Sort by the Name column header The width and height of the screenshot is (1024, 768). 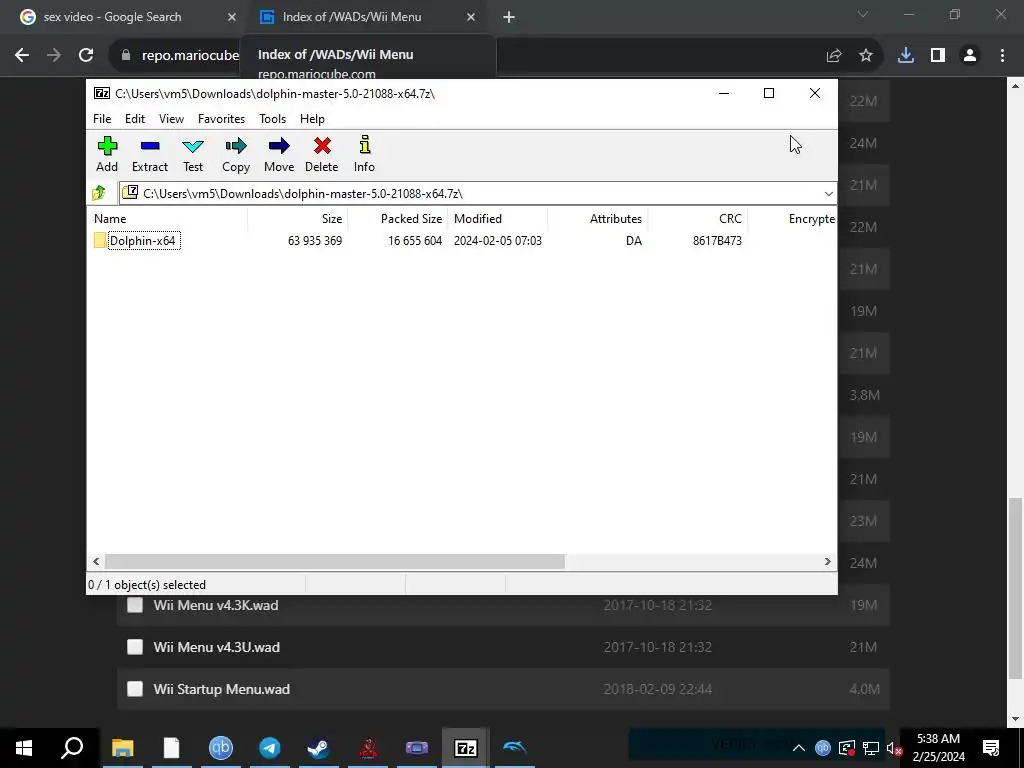click(167, 219)
